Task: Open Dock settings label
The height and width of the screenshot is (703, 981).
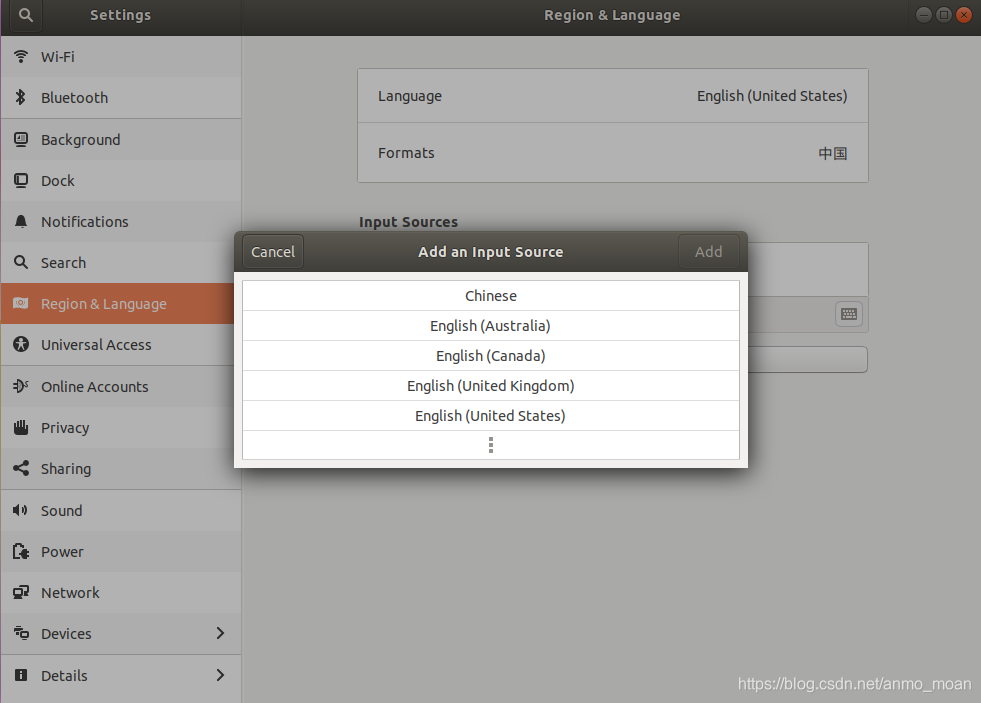Action: click(58, 181)
